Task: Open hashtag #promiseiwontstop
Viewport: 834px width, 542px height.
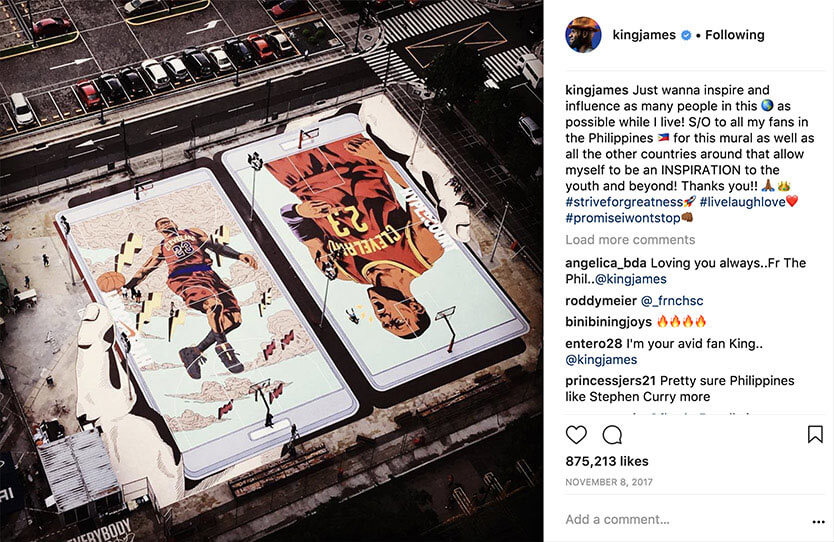Action: (623, 218)
